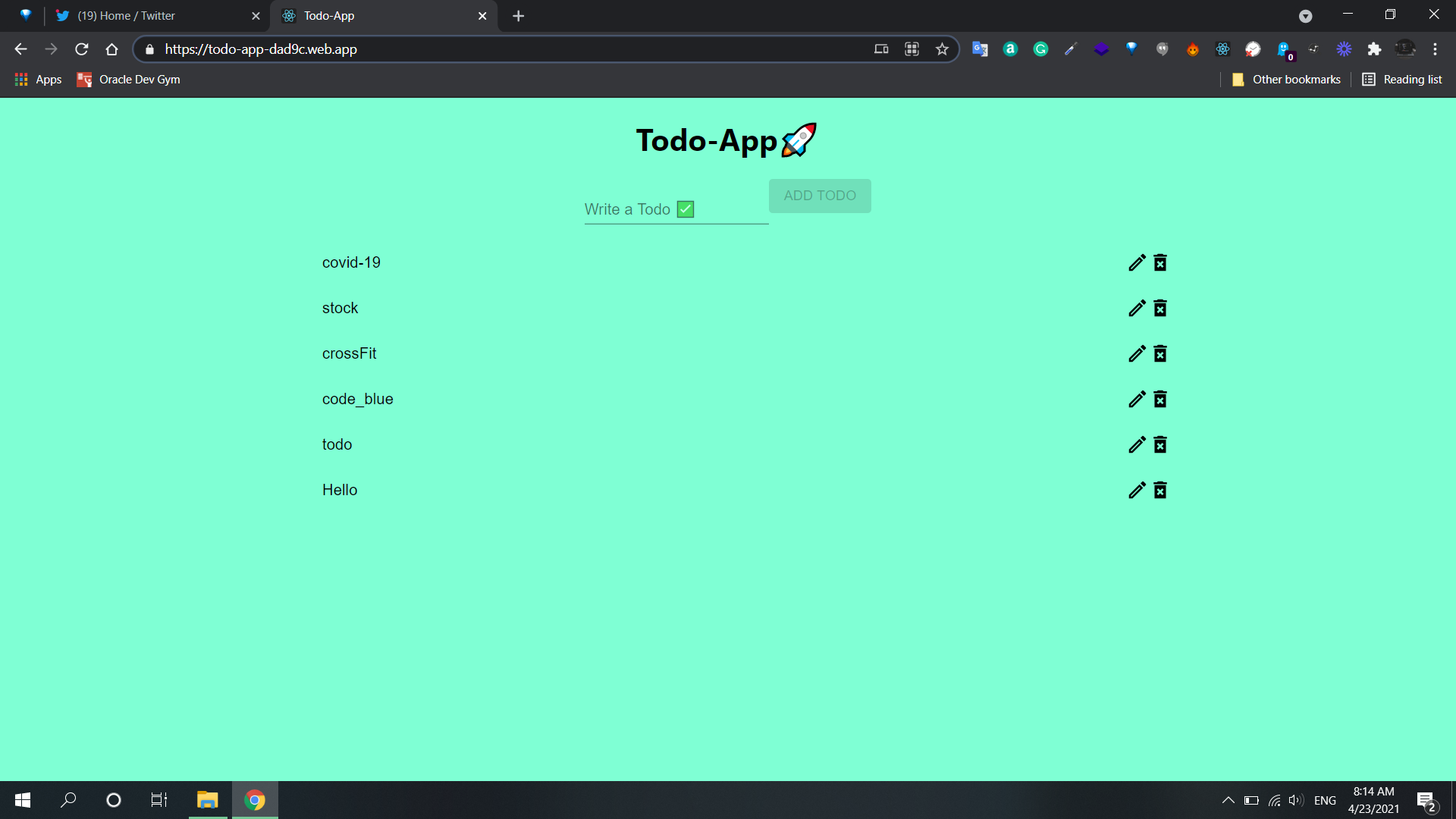Viewport: 1456px width, 819px height.
Task: Edit the crossFit todo
Action: 1136,353
